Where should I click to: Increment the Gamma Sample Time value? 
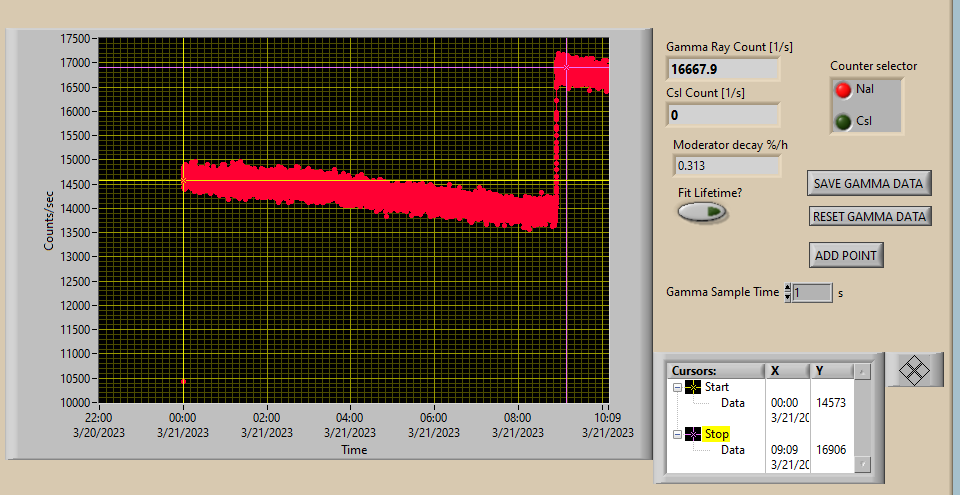click(x=787, y=288)
